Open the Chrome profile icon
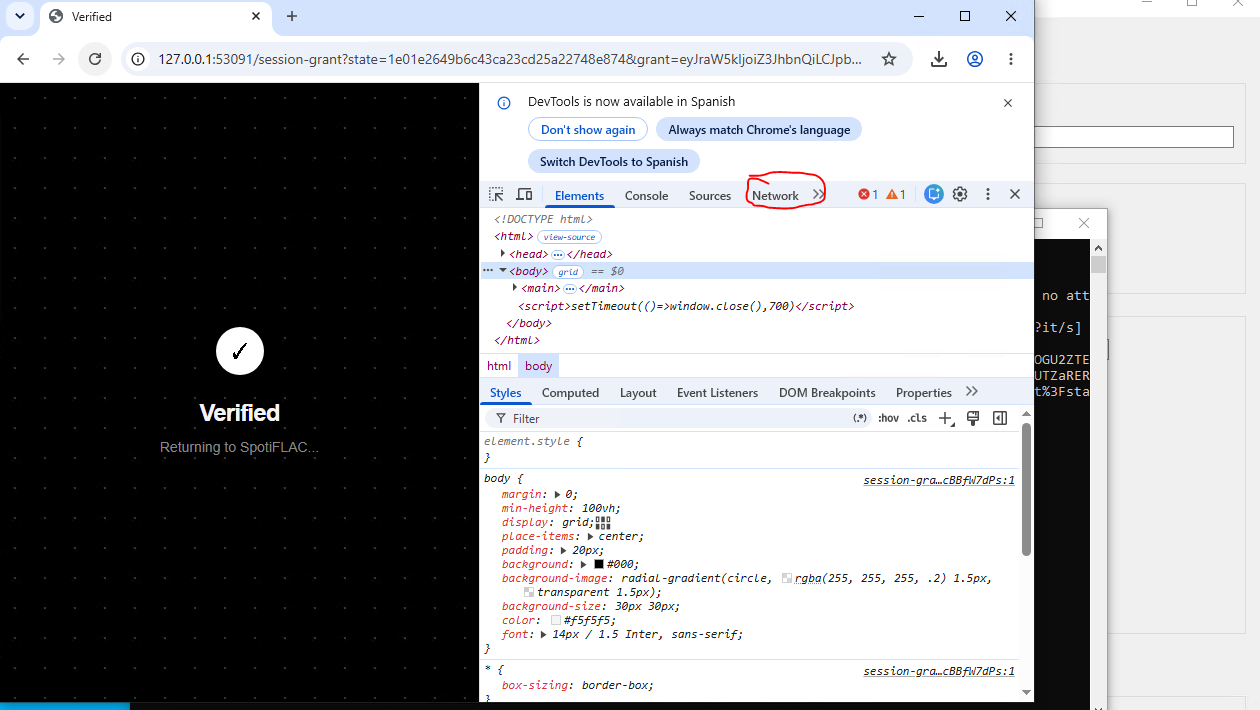This screenshot has height=710, width=1260. 975,59
